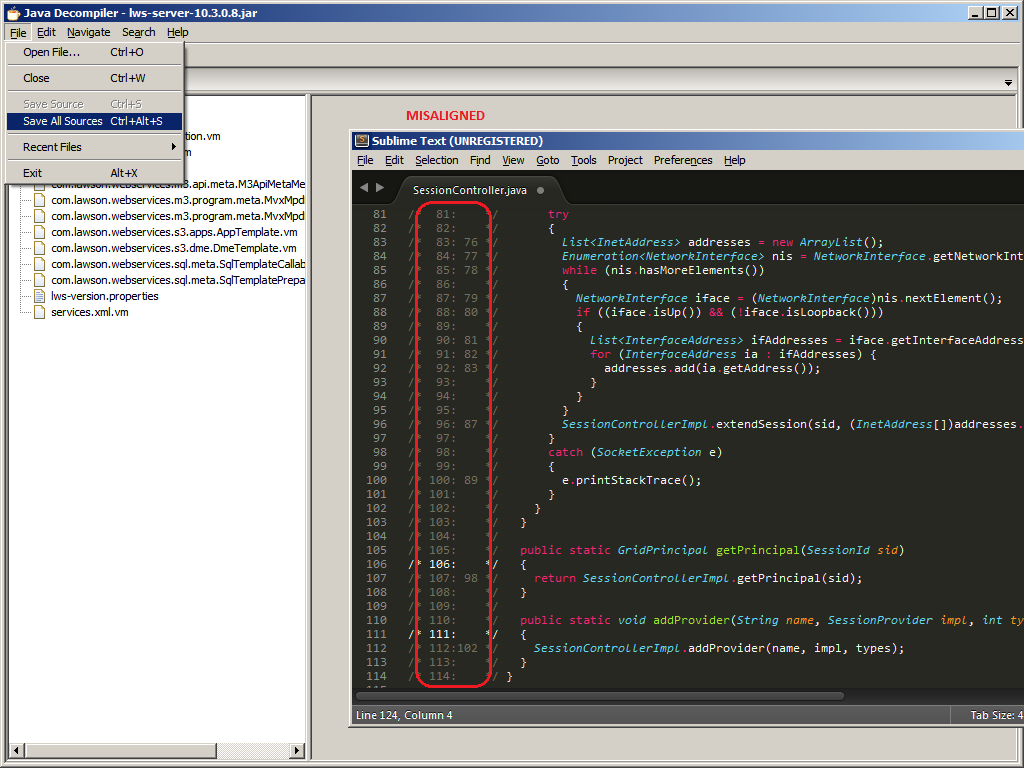Viewport: 1024px width, 768px height.
Task: Open the Preferences menu in Sublime Text
Action: (682, 160)
